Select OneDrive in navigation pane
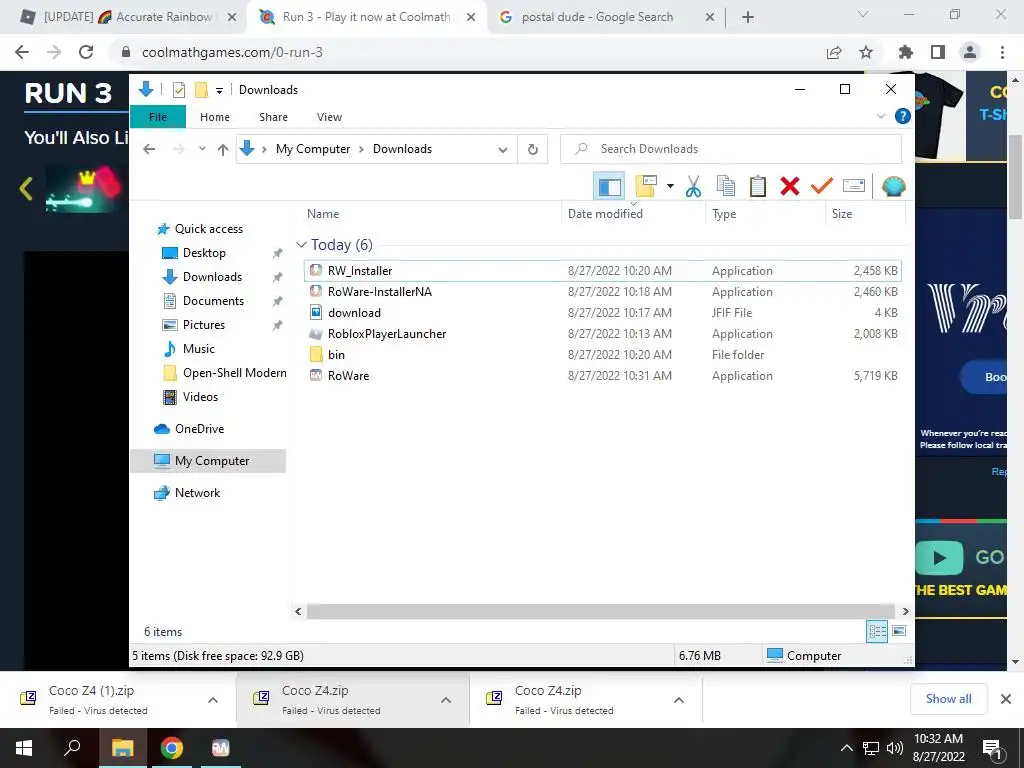Image resolution: width=1024 pixels, height=768 pixels. [x=199, y=428]
